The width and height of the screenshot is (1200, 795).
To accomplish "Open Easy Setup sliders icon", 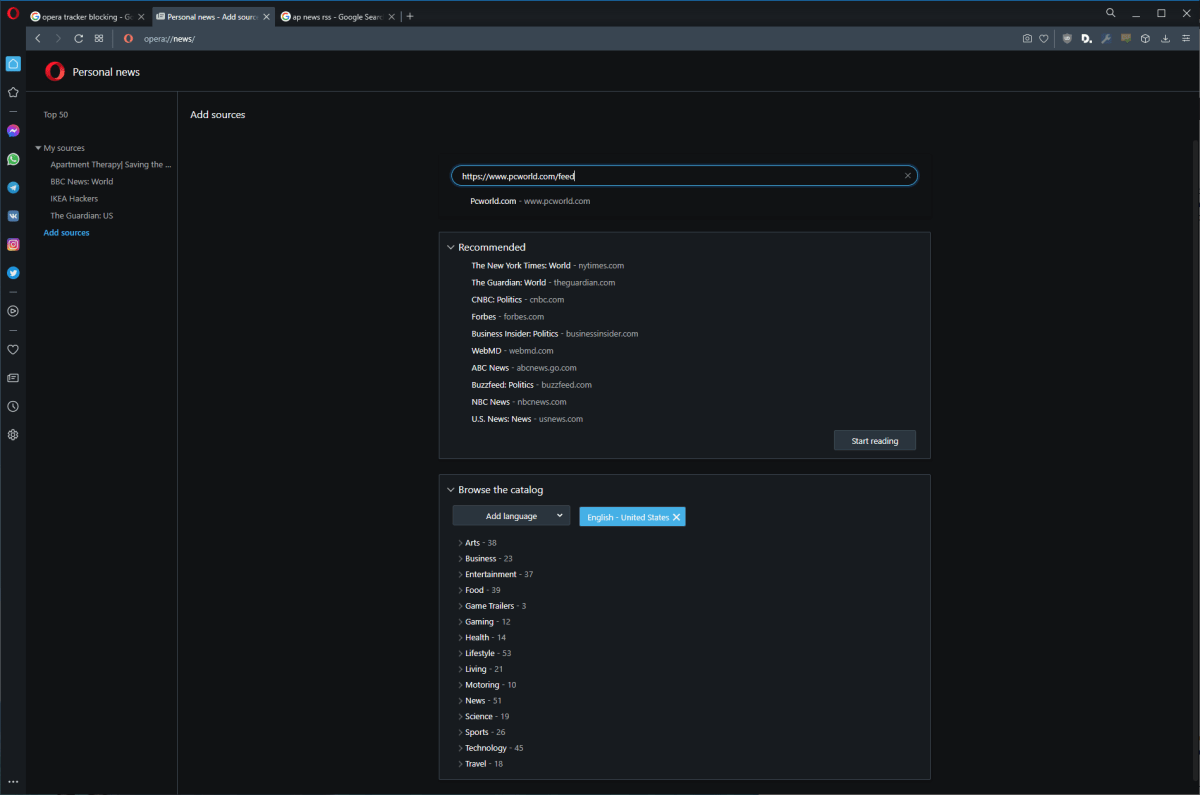I will pyautogui.click(x=1185, y=39).
